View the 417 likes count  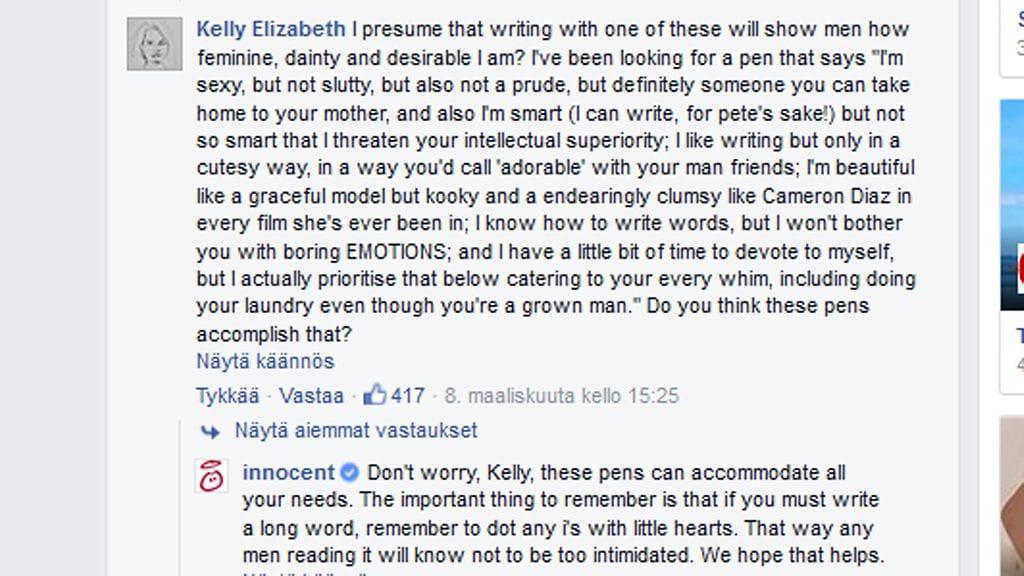click(408, 395)
